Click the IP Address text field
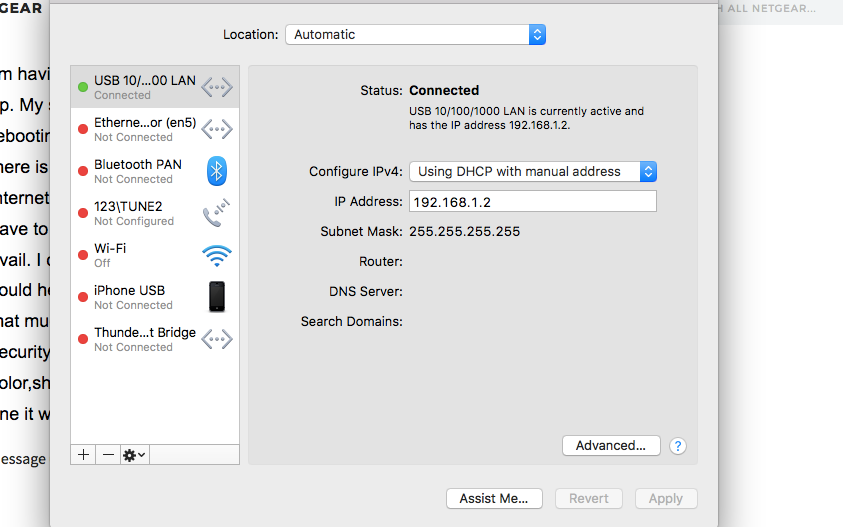Viewport: 843px width, 527px height. [x=533, y=202]
